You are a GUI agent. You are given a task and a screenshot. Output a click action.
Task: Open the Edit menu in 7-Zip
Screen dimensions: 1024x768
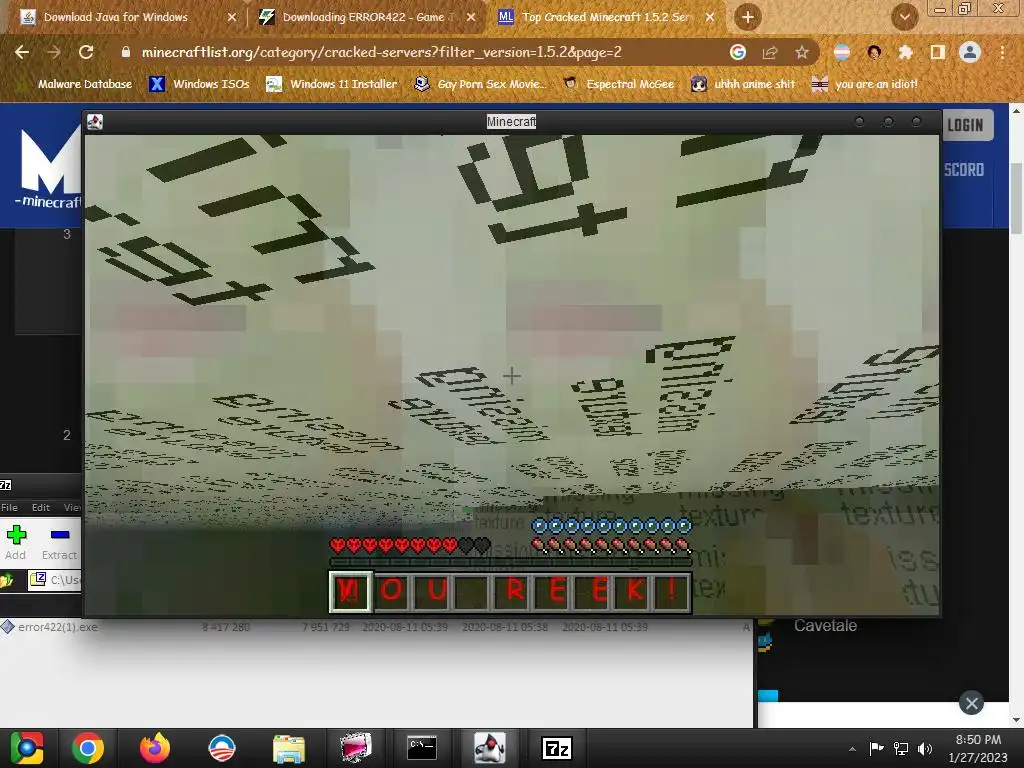point(40,507)
